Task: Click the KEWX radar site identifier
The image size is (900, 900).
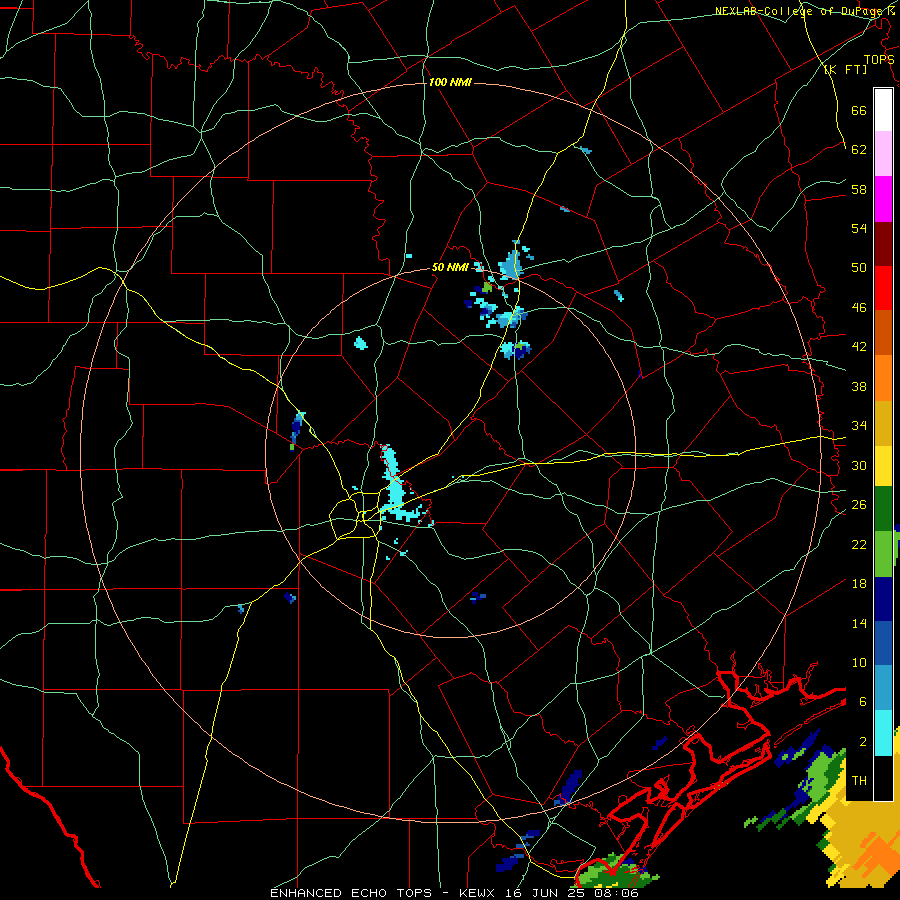Action: pos(479,893)
